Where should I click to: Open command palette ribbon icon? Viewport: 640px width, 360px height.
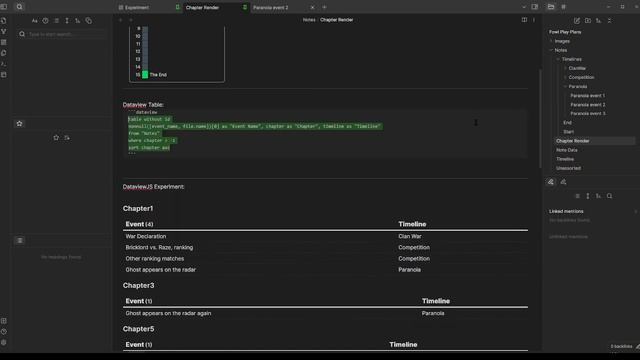click(4, 64)
